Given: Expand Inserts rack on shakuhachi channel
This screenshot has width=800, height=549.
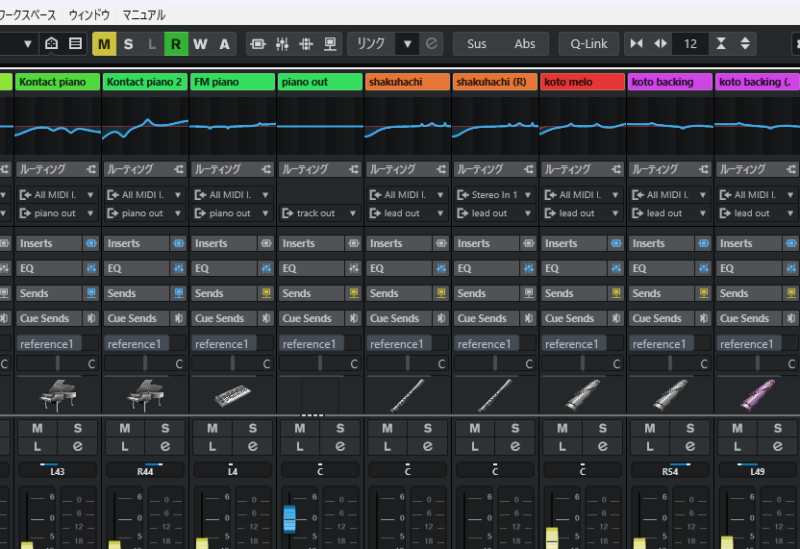Looking at the screenshot, I should coord(400,243).
